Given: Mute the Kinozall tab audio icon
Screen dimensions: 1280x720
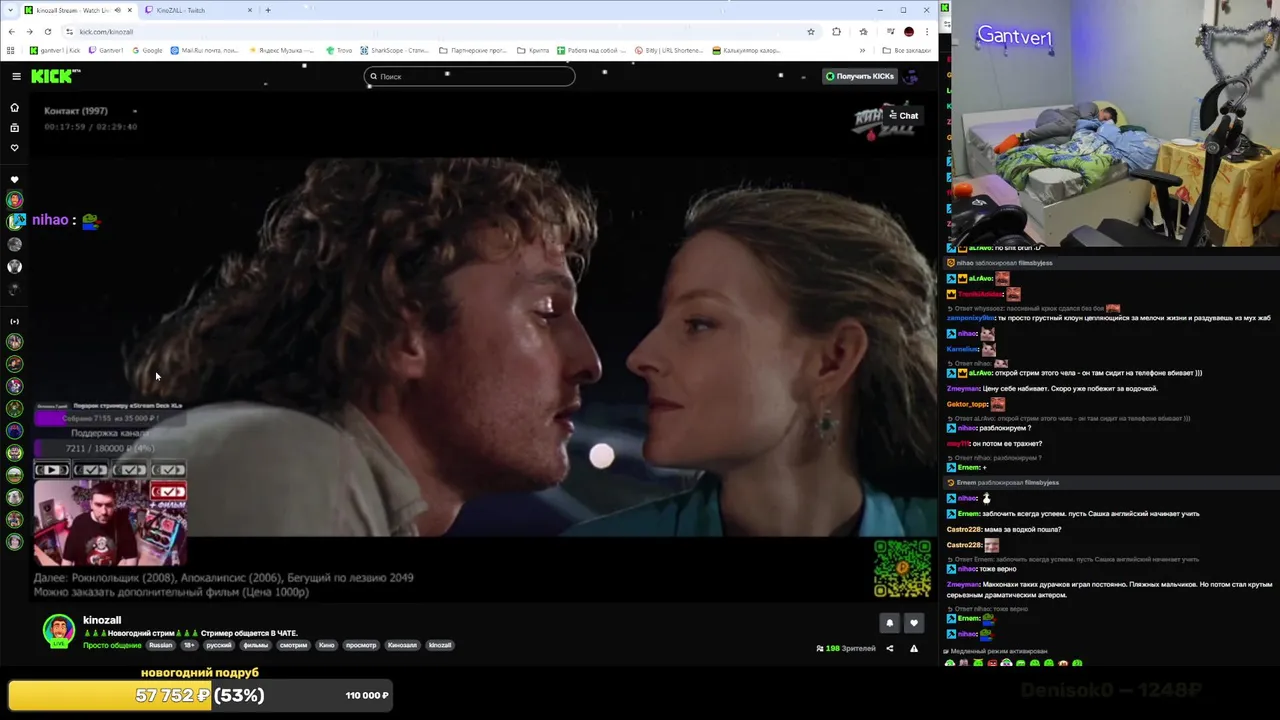Looking at the screenshot, I should pos(117,10).
